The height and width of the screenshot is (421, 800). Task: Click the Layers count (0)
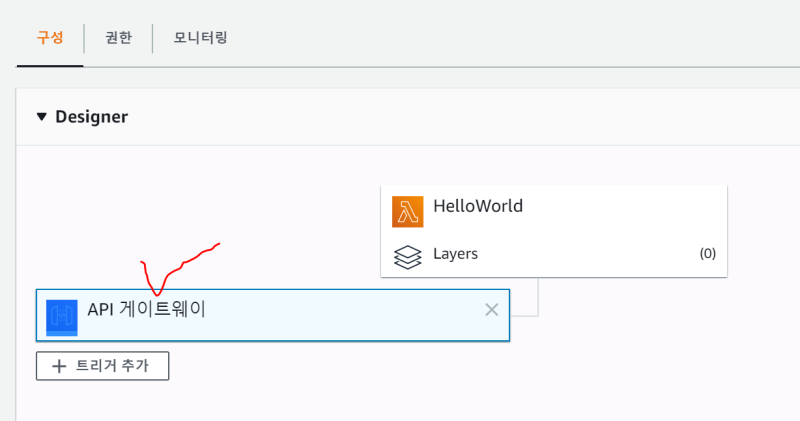pos(708,254)
